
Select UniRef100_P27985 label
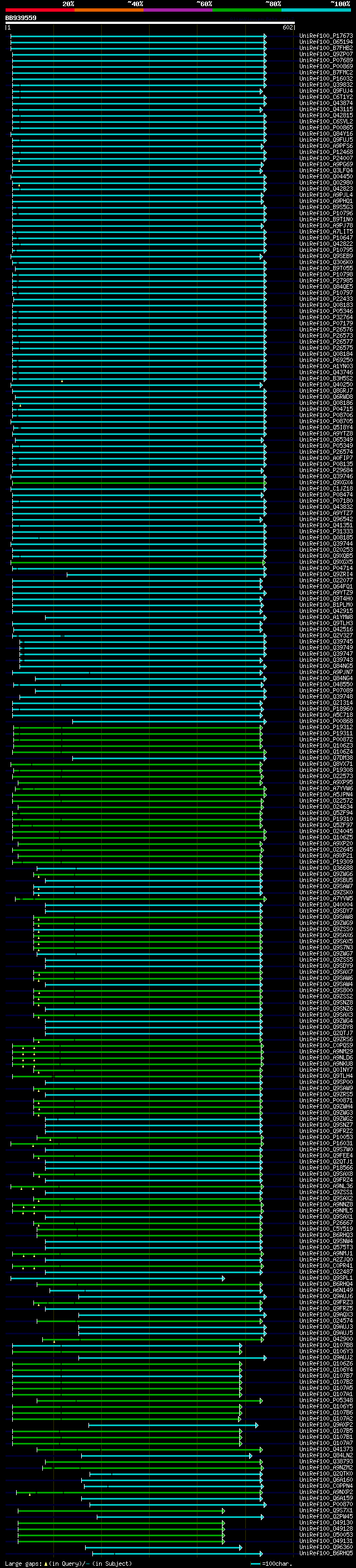326,280
